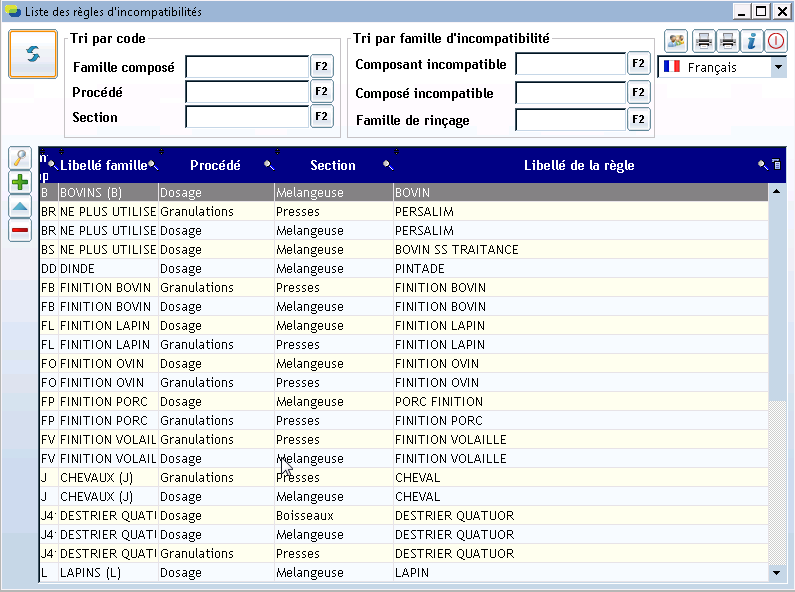Image resolution: width=795 pixels, height=592 pixels.
Task: Click search icon in Section column header
Action: click(x=388, y=165)
